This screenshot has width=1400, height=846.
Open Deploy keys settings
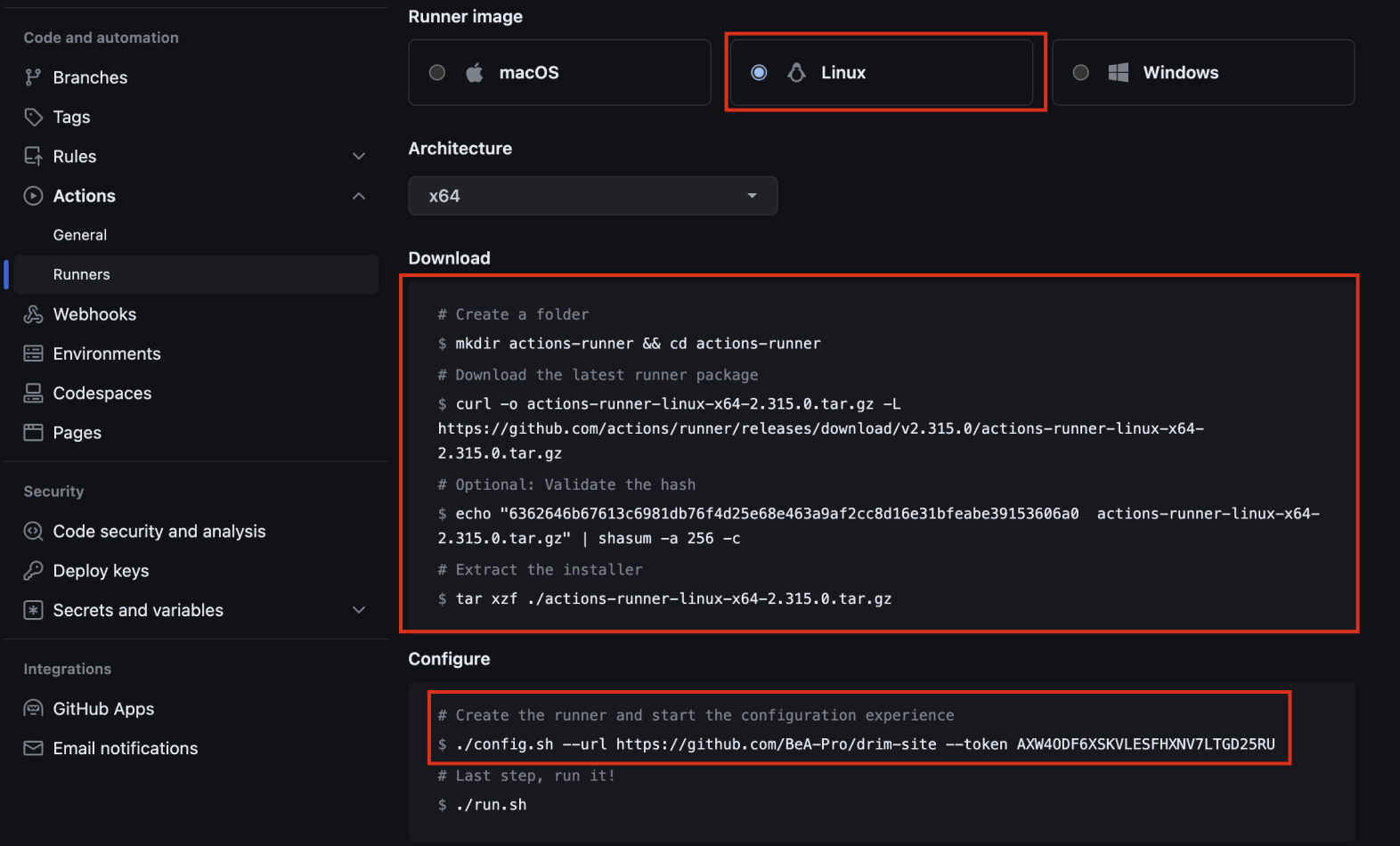[x=101, y=571]
